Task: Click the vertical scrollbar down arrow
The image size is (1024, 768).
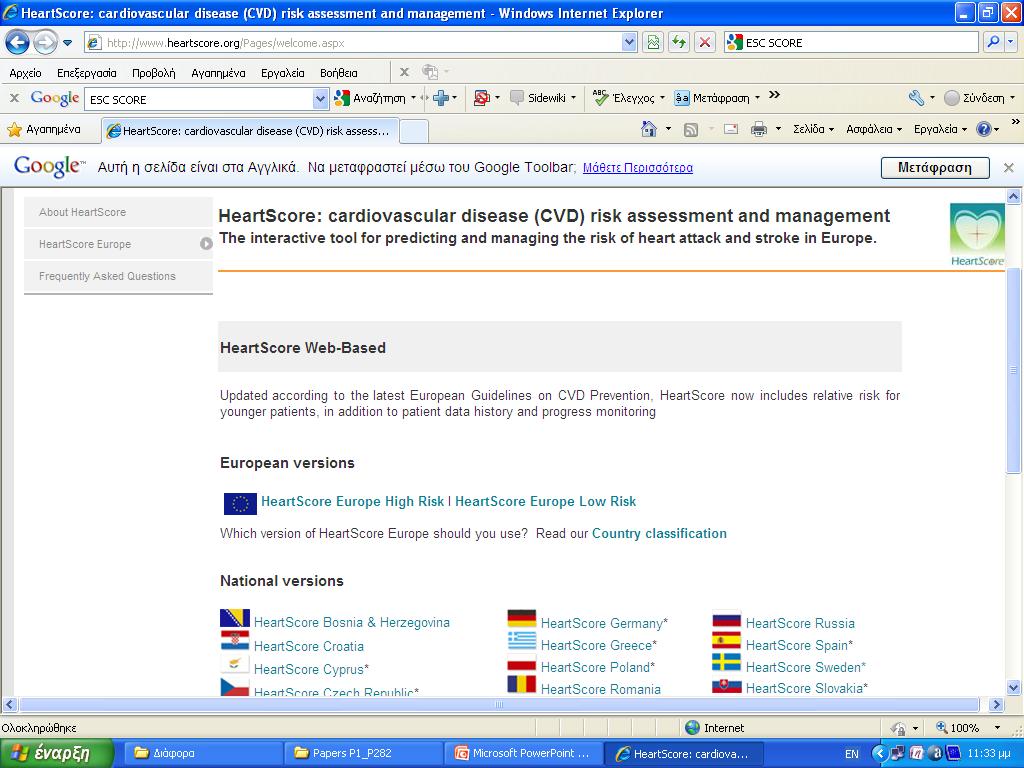Action: (1014, 687)
